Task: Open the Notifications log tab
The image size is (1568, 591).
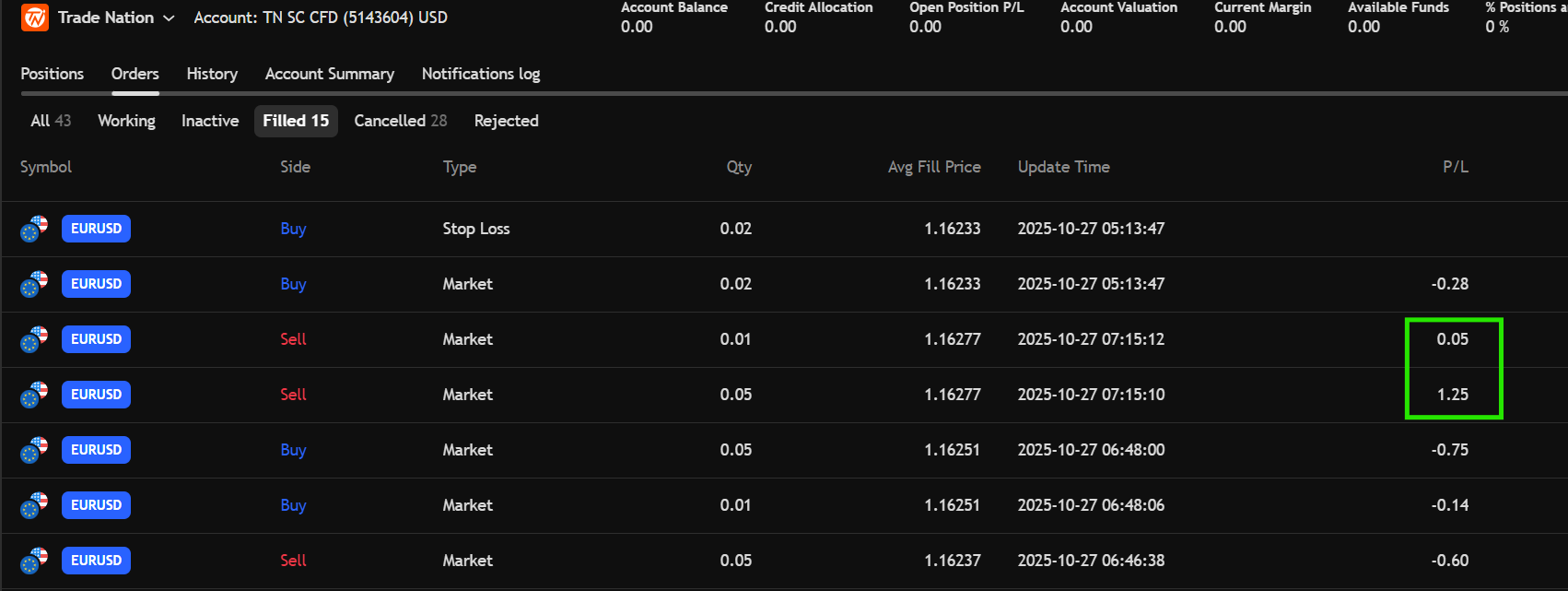Action: 480,74
